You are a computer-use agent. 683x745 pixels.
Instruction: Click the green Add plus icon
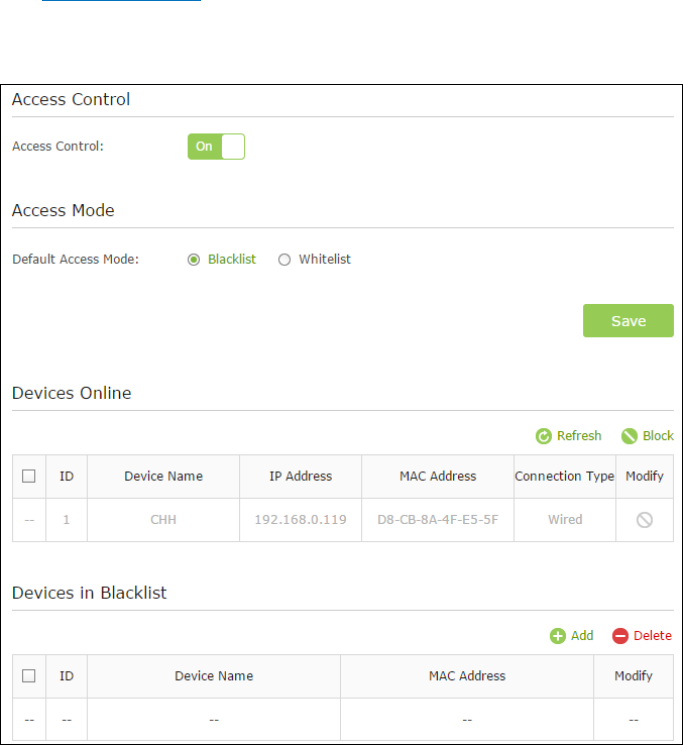558,636
